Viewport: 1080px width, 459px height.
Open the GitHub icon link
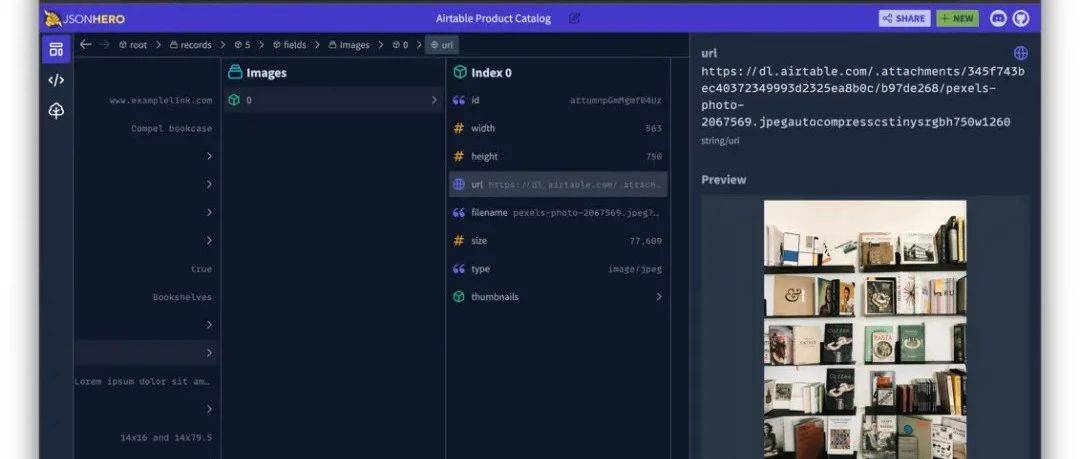1021,19
